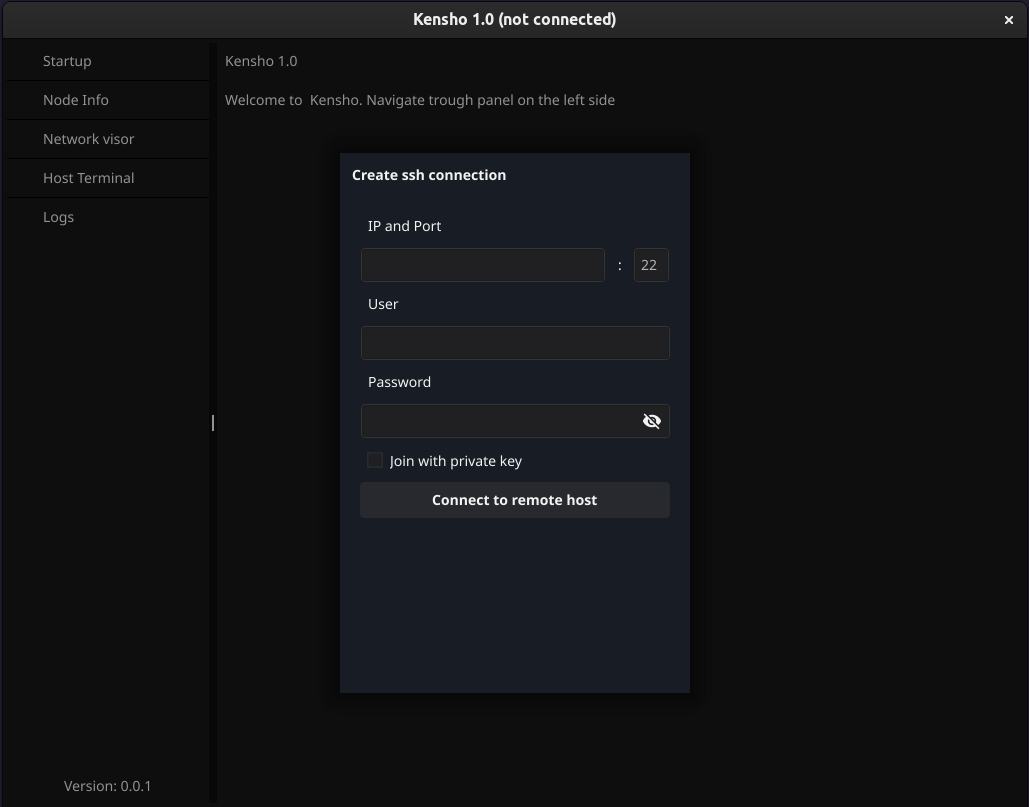Focus the IP address input field
The image size is (1029, 807).
click(x=482, y=265)
